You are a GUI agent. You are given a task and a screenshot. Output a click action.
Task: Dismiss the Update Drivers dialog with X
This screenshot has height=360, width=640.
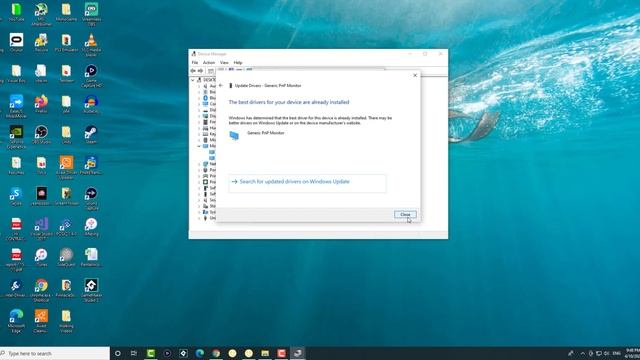[x=415, y=76]
